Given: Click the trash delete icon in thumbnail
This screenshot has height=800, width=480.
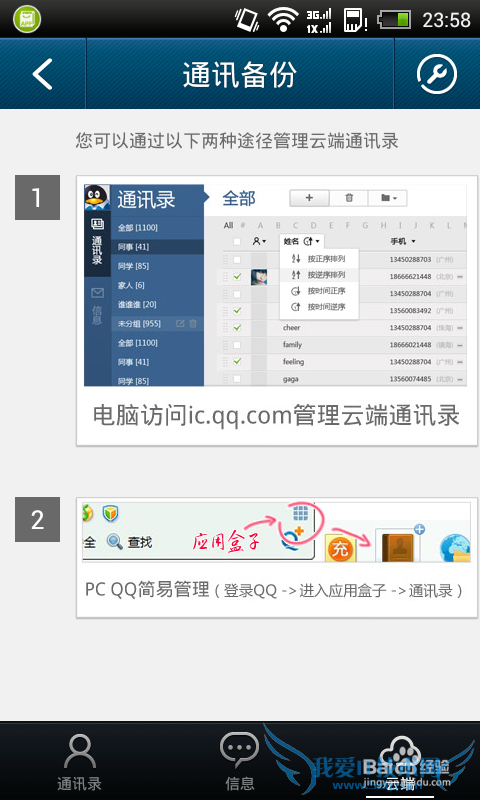Looking at the screenshot, I should tap(349, 198).
